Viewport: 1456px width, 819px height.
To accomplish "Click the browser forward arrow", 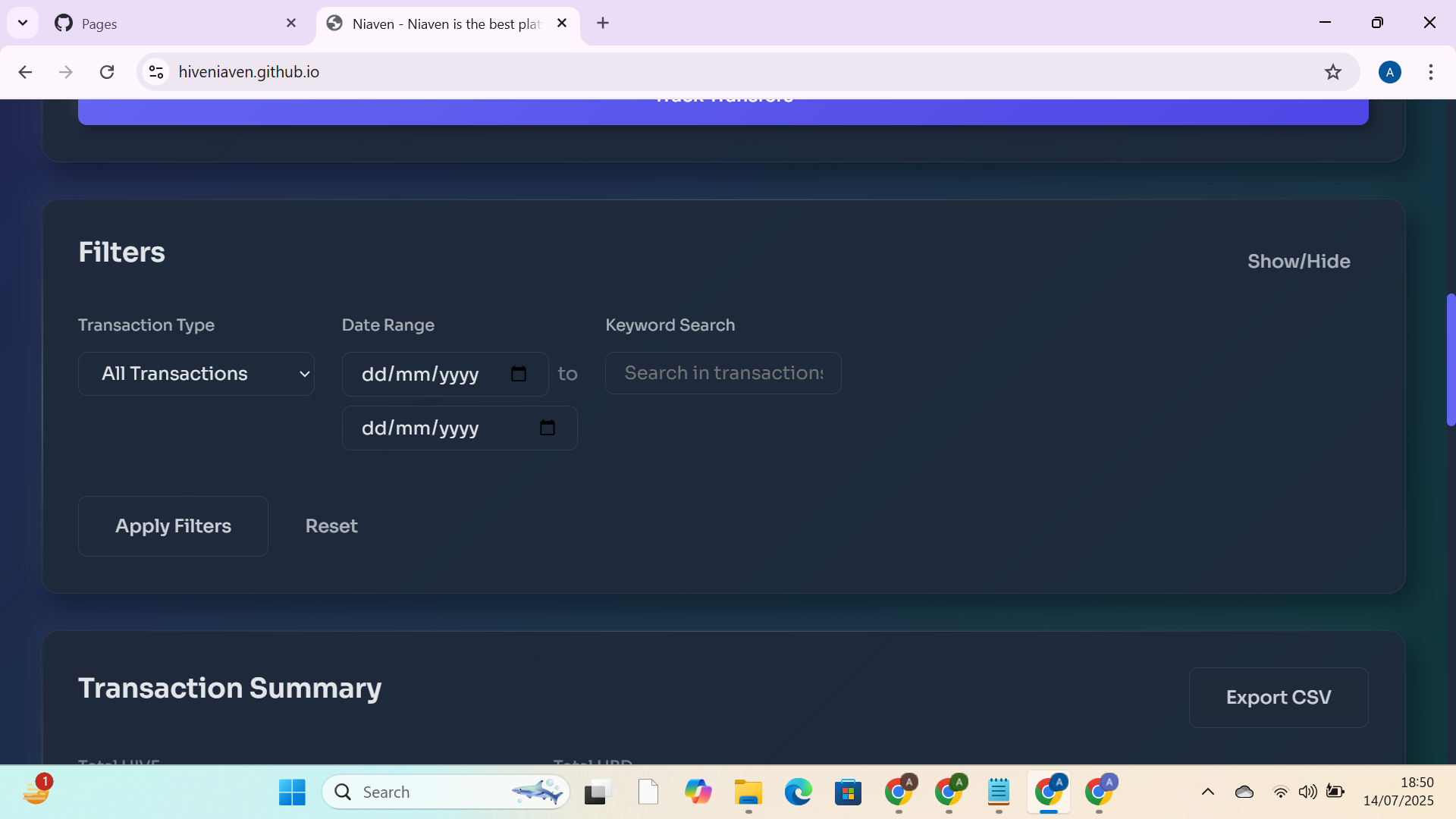I will pos(66,72).
